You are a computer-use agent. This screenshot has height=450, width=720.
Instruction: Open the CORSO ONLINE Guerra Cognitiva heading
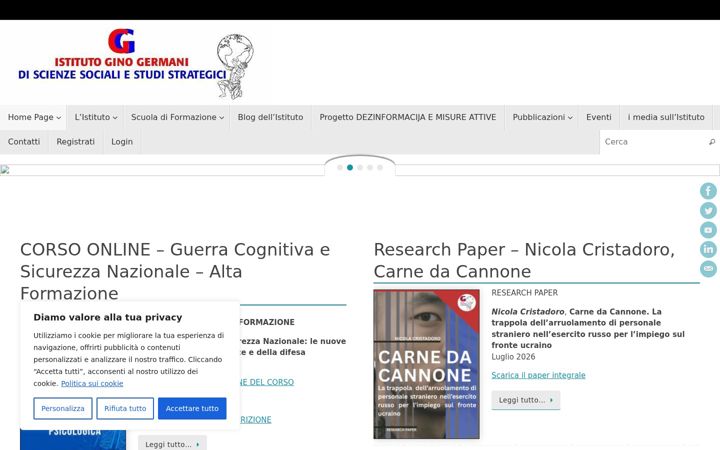175,271
